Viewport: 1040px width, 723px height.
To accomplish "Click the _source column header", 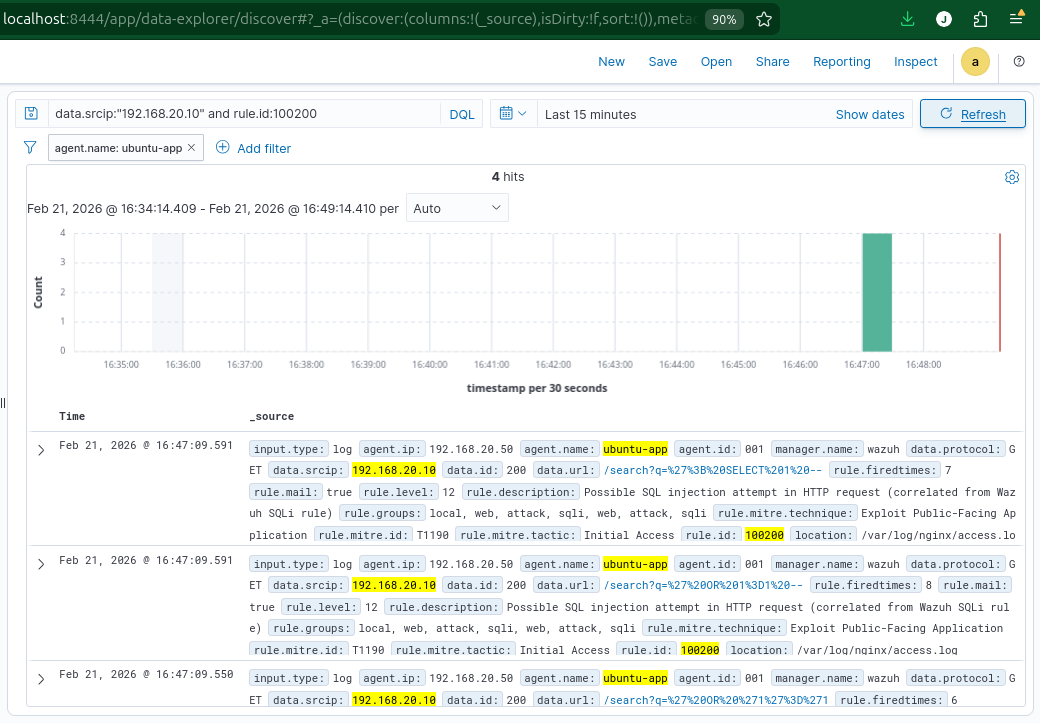I will 271,417.
